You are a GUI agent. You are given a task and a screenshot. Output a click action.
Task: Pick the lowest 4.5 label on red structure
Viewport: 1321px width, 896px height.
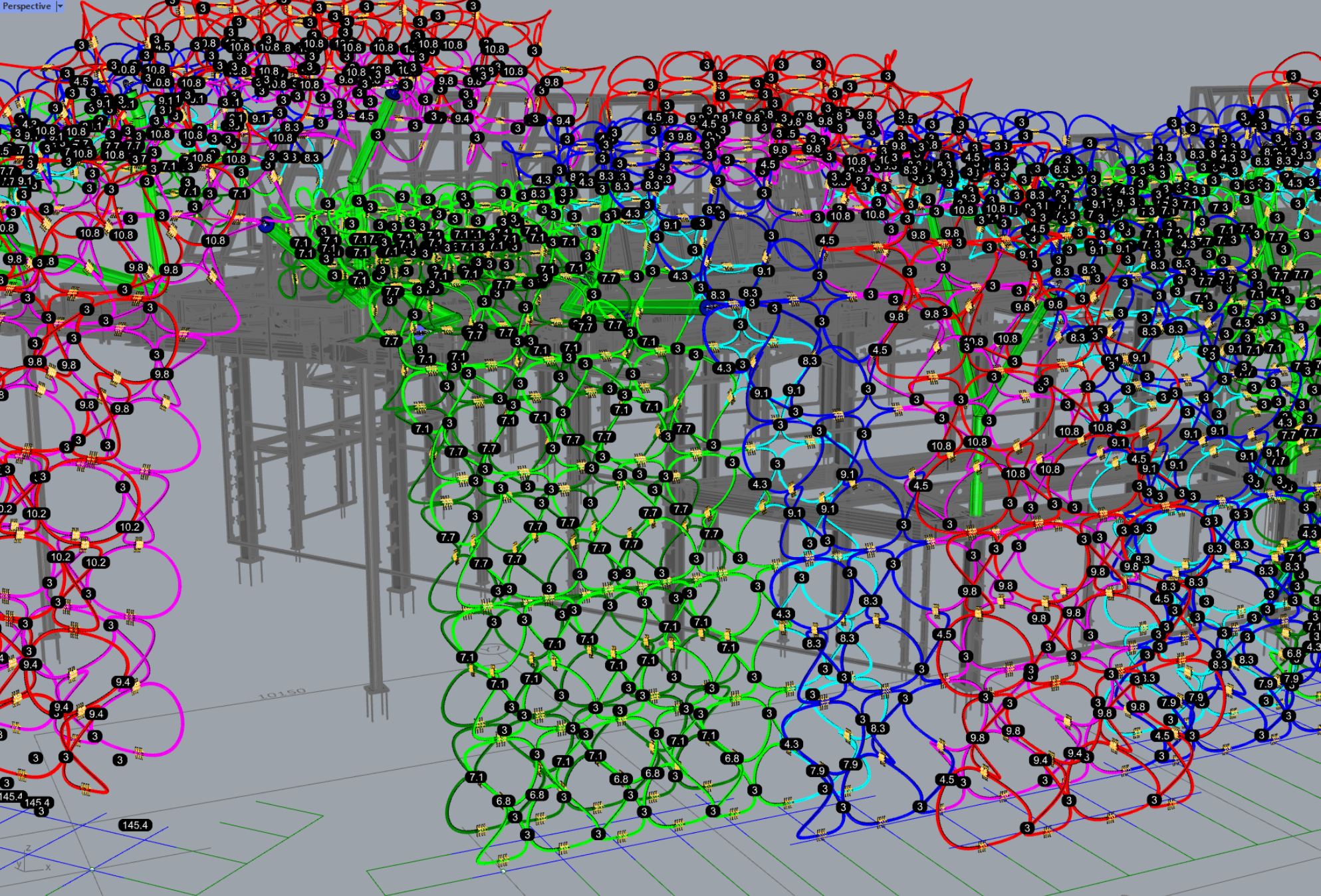coord(946,779)
